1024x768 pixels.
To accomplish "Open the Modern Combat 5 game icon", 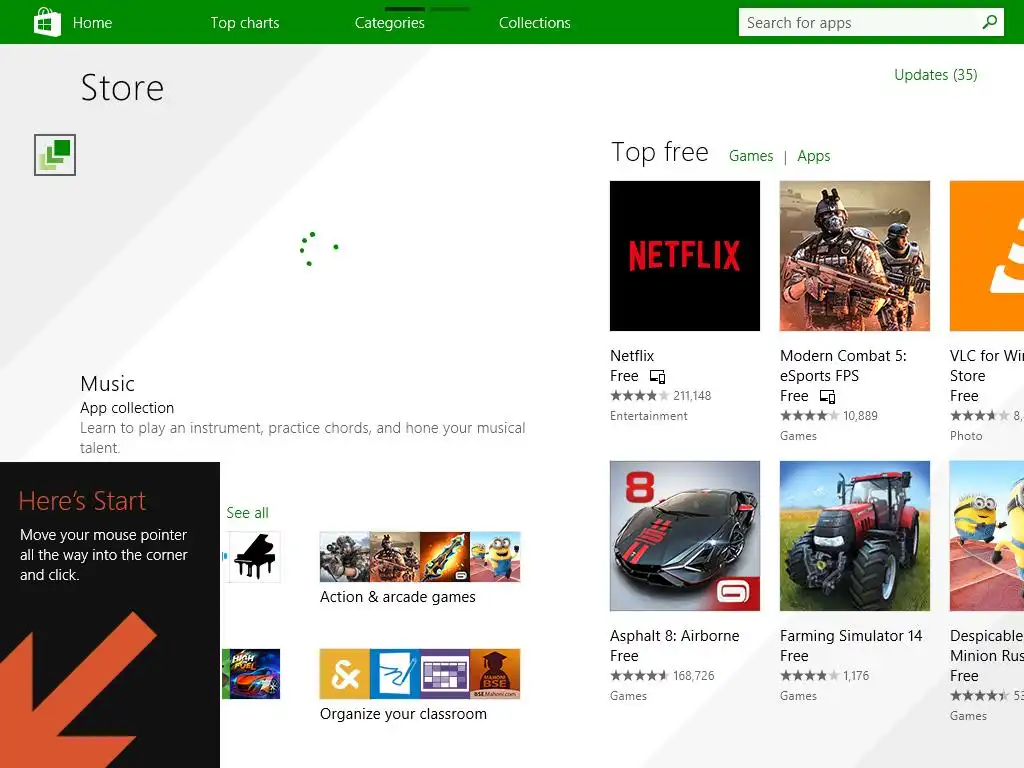I will tap(854, 256).
